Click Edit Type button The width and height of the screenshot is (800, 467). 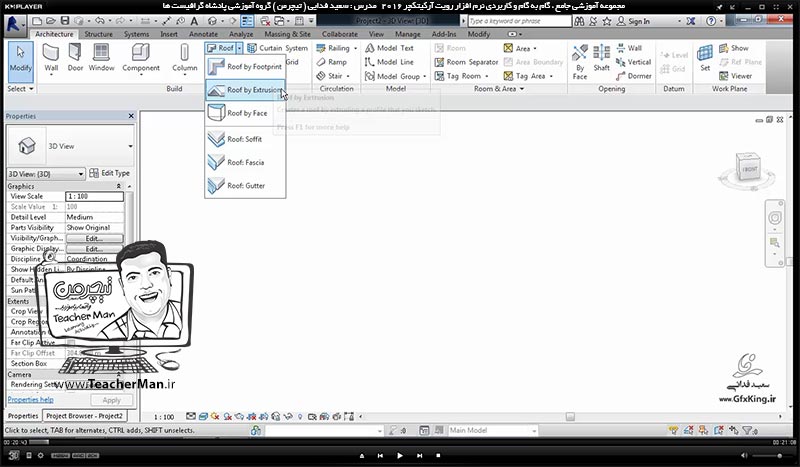tap(109, 174)
